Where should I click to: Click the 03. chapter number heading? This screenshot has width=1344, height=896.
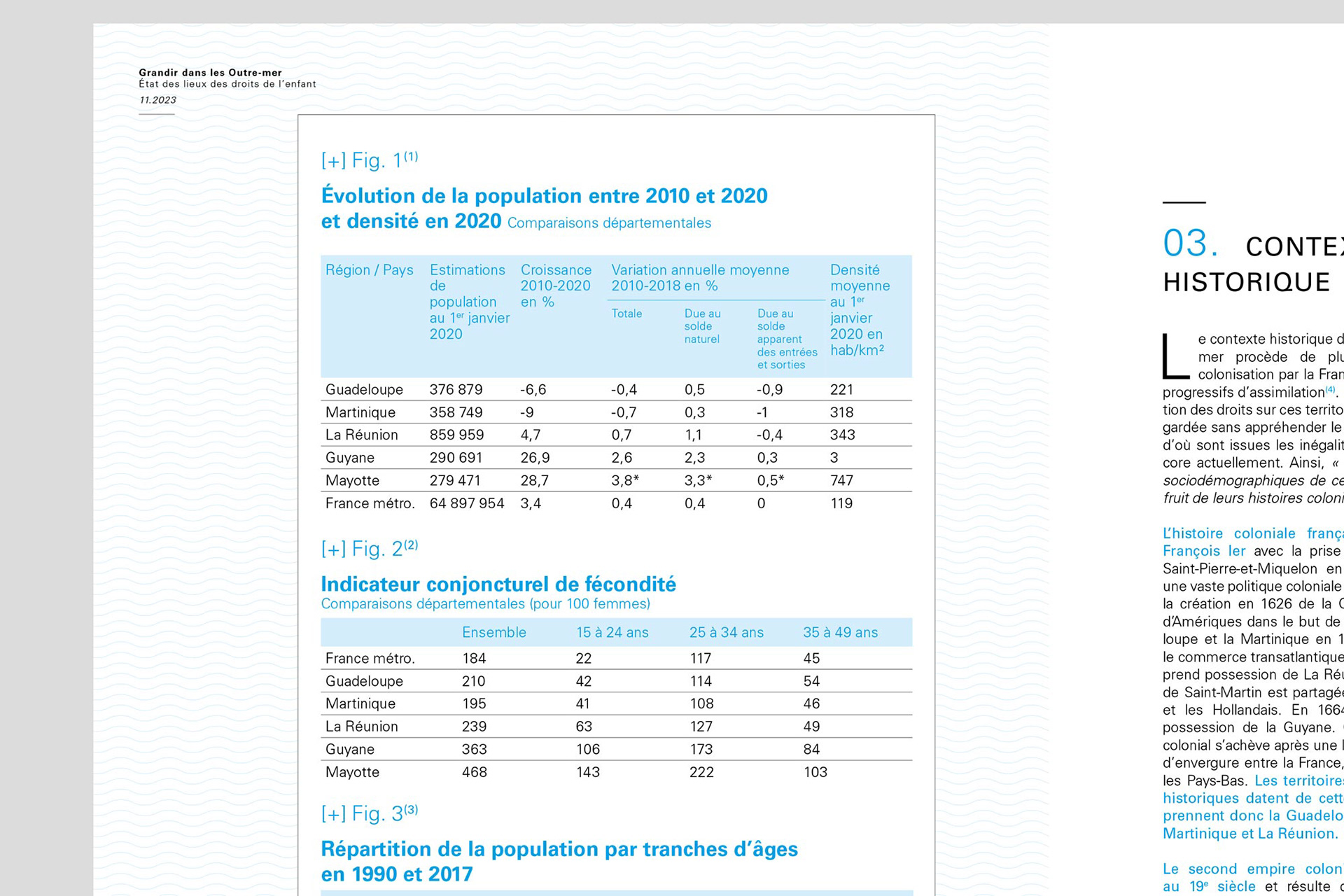(x=1190, y=244)
